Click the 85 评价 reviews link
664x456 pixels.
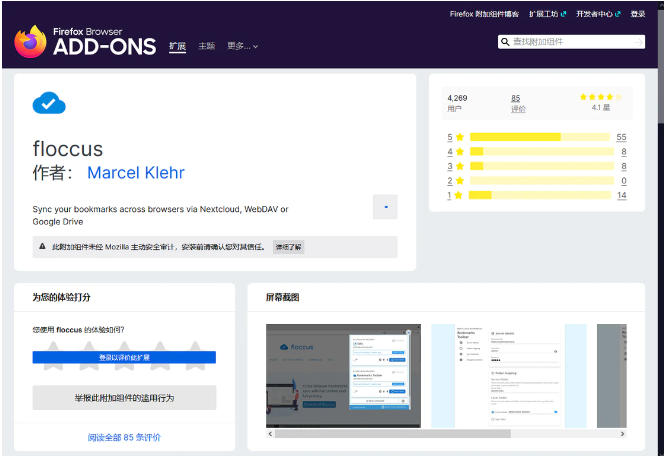tap(518, 103)
